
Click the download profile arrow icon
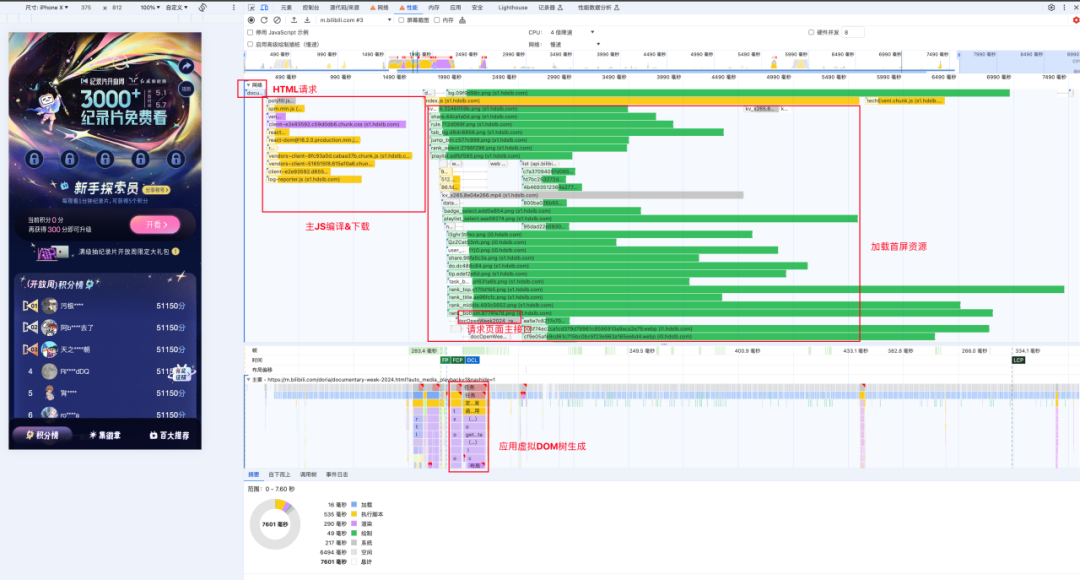click(307, 20)
